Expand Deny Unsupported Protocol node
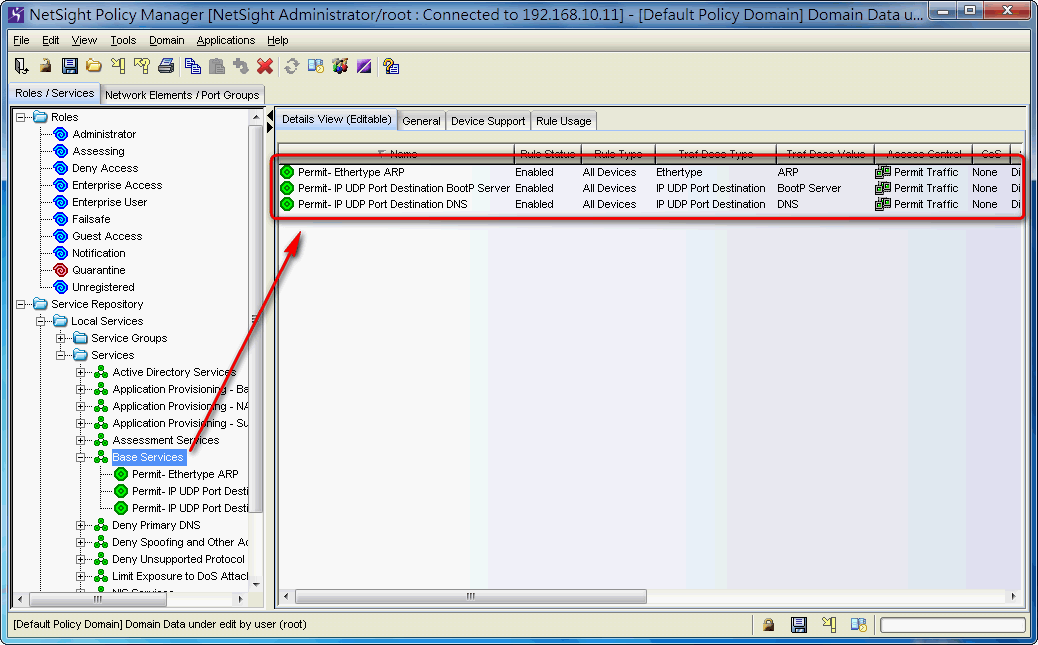 81,560
